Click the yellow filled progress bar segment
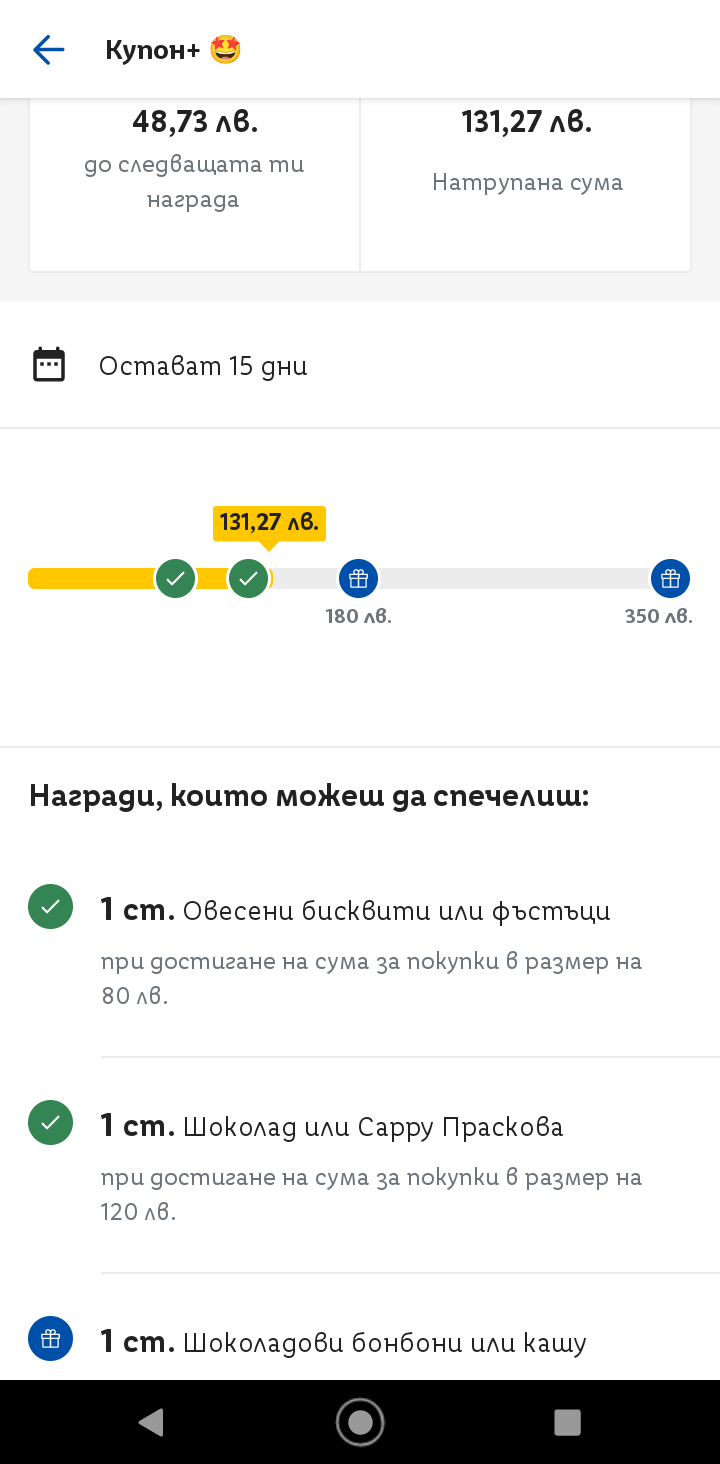The width and height of the screenshot is (720, 1464). click(90, 578)
